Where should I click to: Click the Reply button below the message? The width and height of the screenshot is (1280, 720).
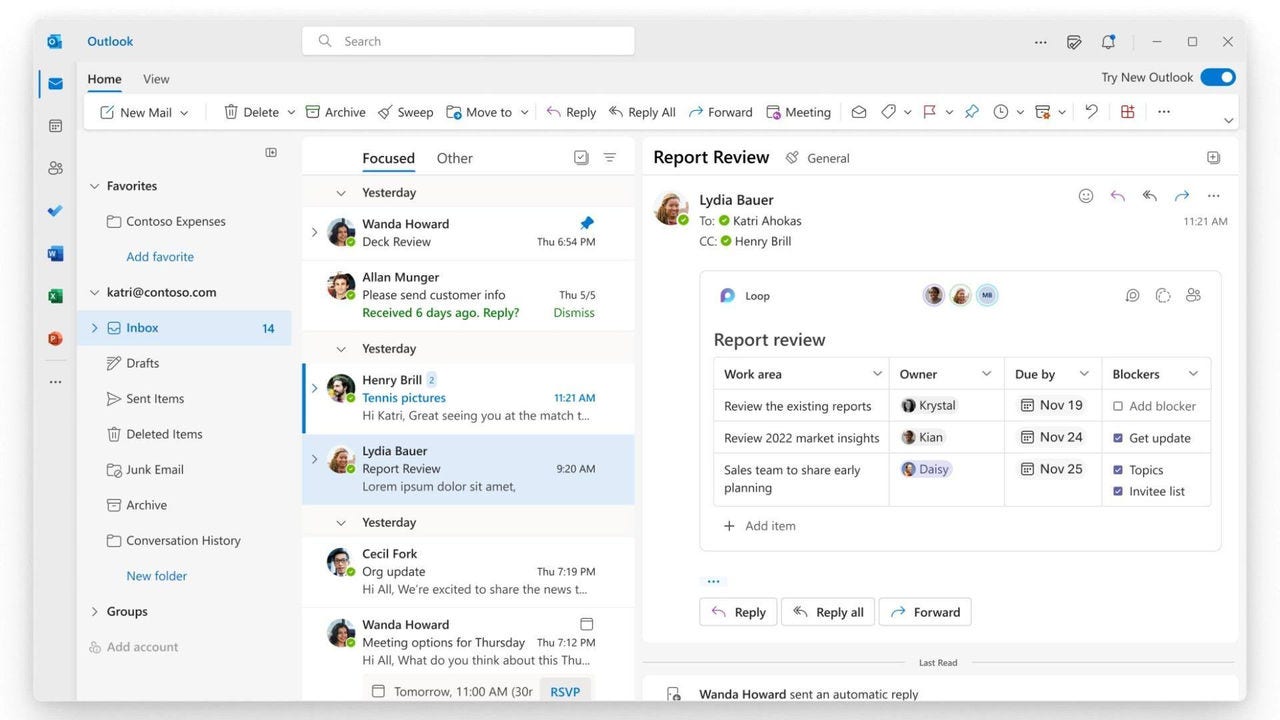point(738,612)
